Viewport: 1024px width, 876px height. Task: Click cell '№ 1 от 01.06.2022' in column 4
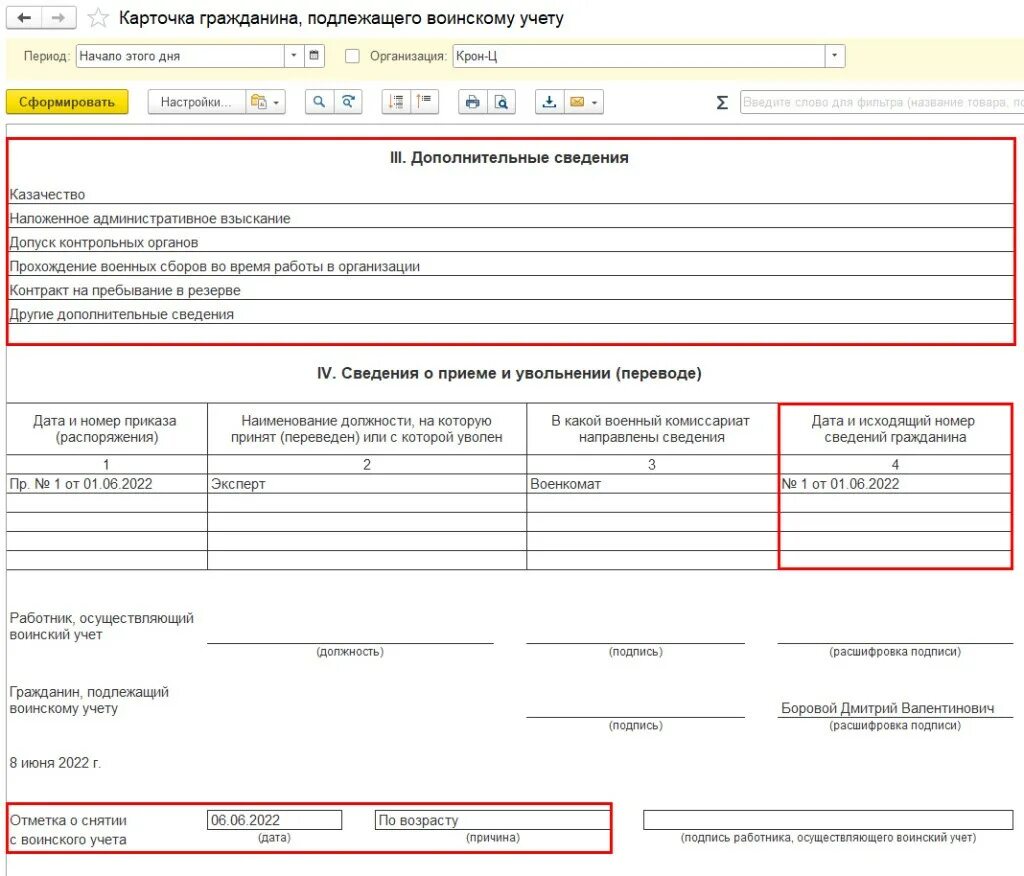895,483
